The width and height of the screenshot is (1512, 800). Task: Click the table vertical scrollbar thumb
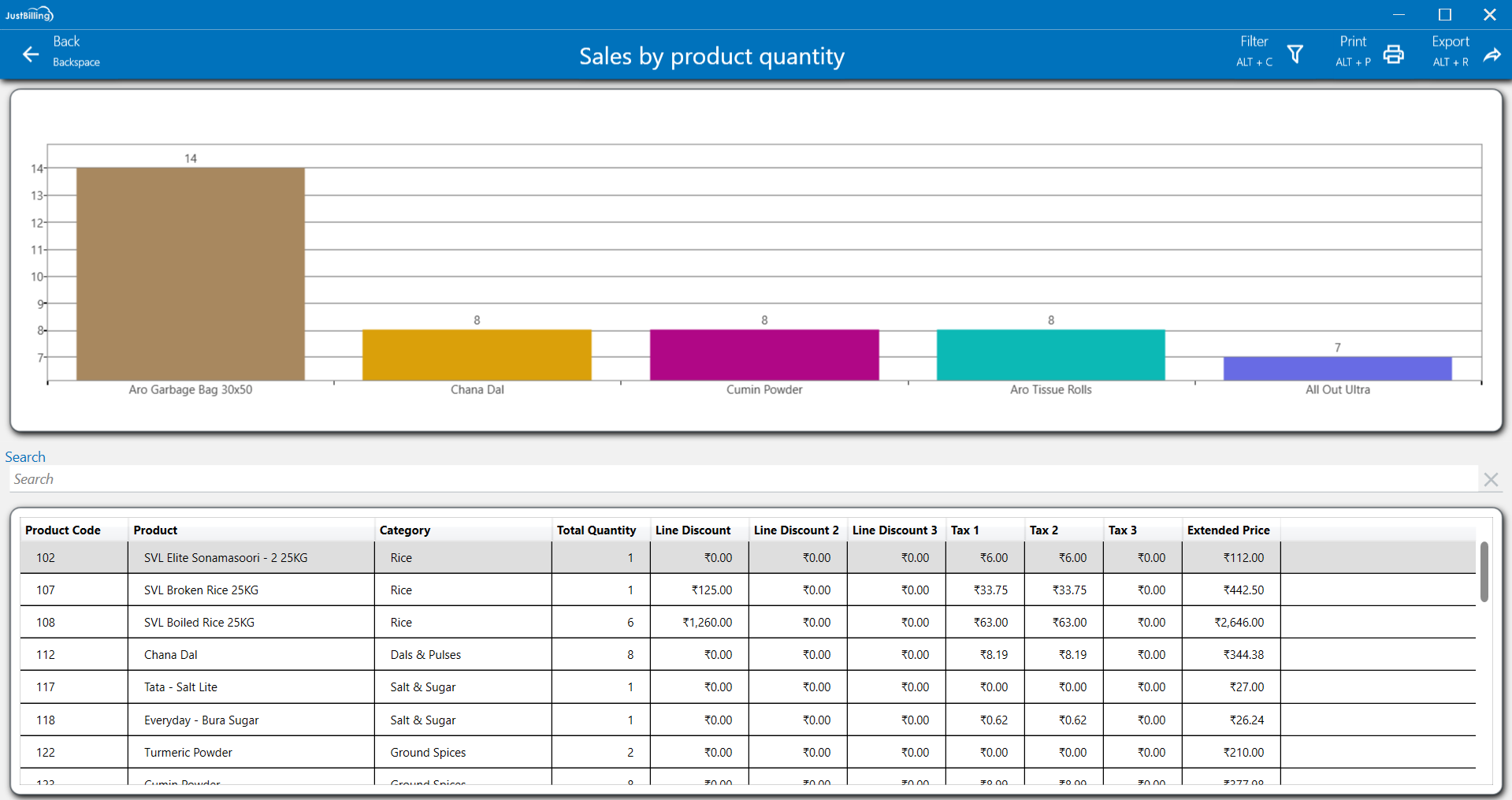pyautogui.click(x=1484, y=571)
